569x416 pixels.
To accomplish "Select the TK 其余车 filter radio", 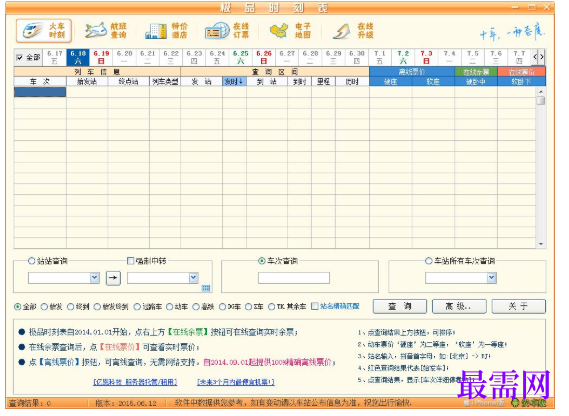I will (x=271, y=307).
